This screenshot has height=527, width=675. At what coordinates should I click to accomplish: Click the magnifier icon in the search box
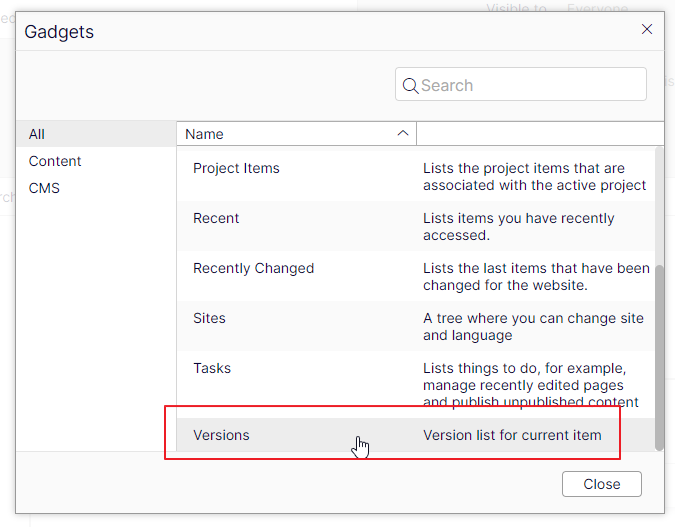[x=410, y=86]
